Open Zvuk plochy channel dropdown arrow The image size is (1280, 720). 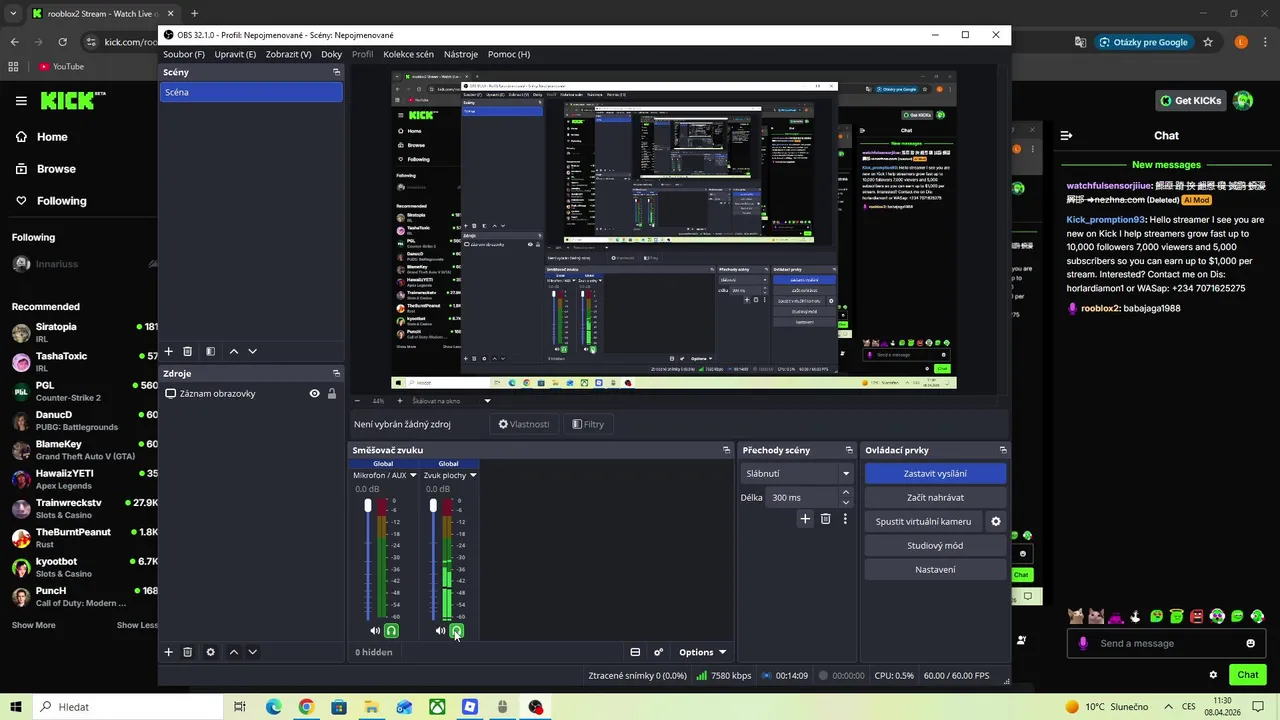473,475
